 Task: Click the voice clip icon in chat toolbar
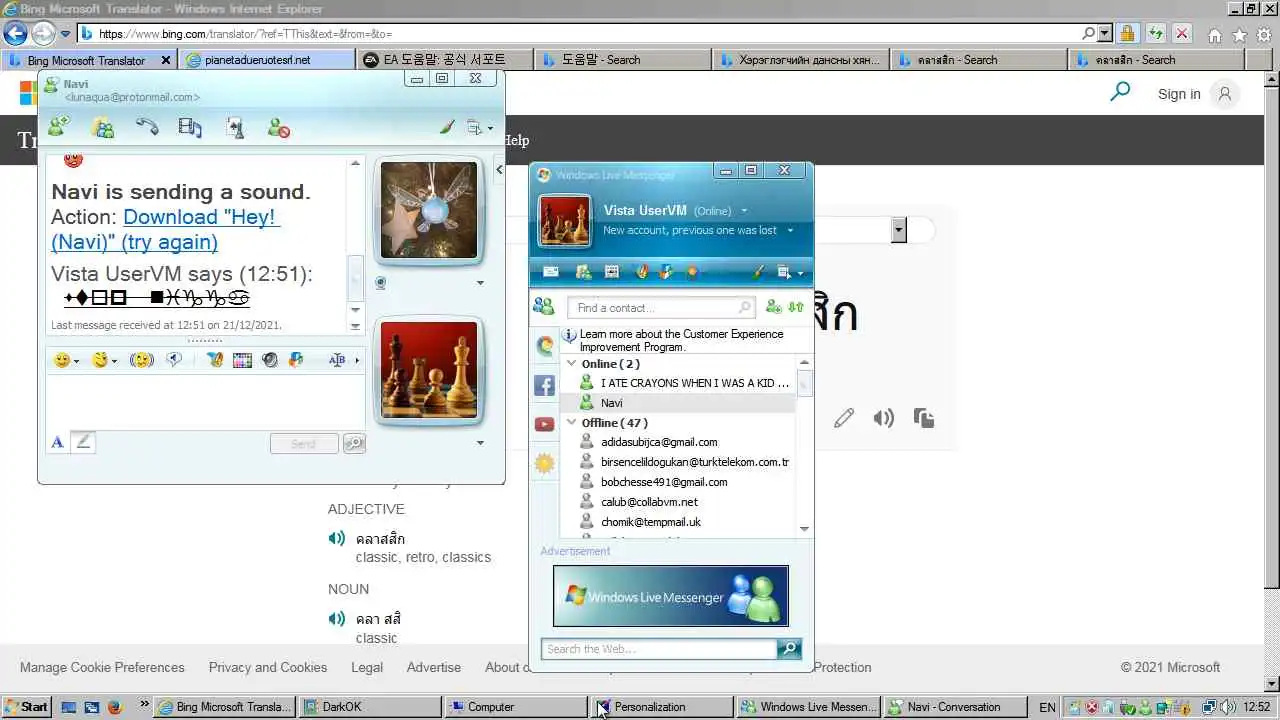(x=174, y=360)
